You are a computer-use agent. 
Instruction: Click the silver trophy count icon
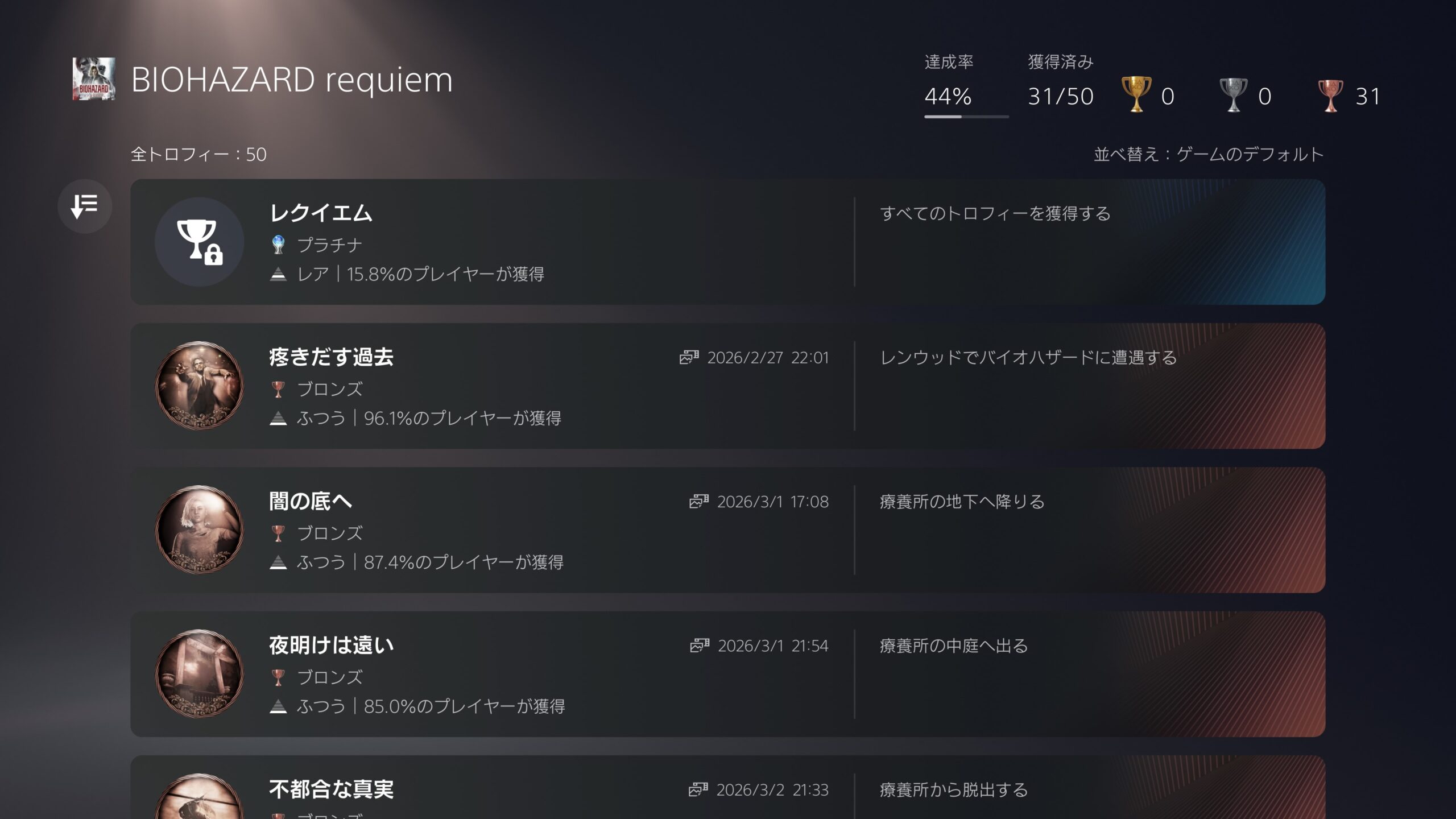pos(1233,95)
